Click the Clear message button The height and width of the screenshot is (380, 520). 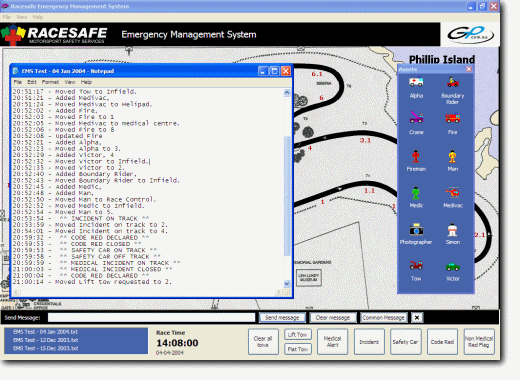point(333,318)
